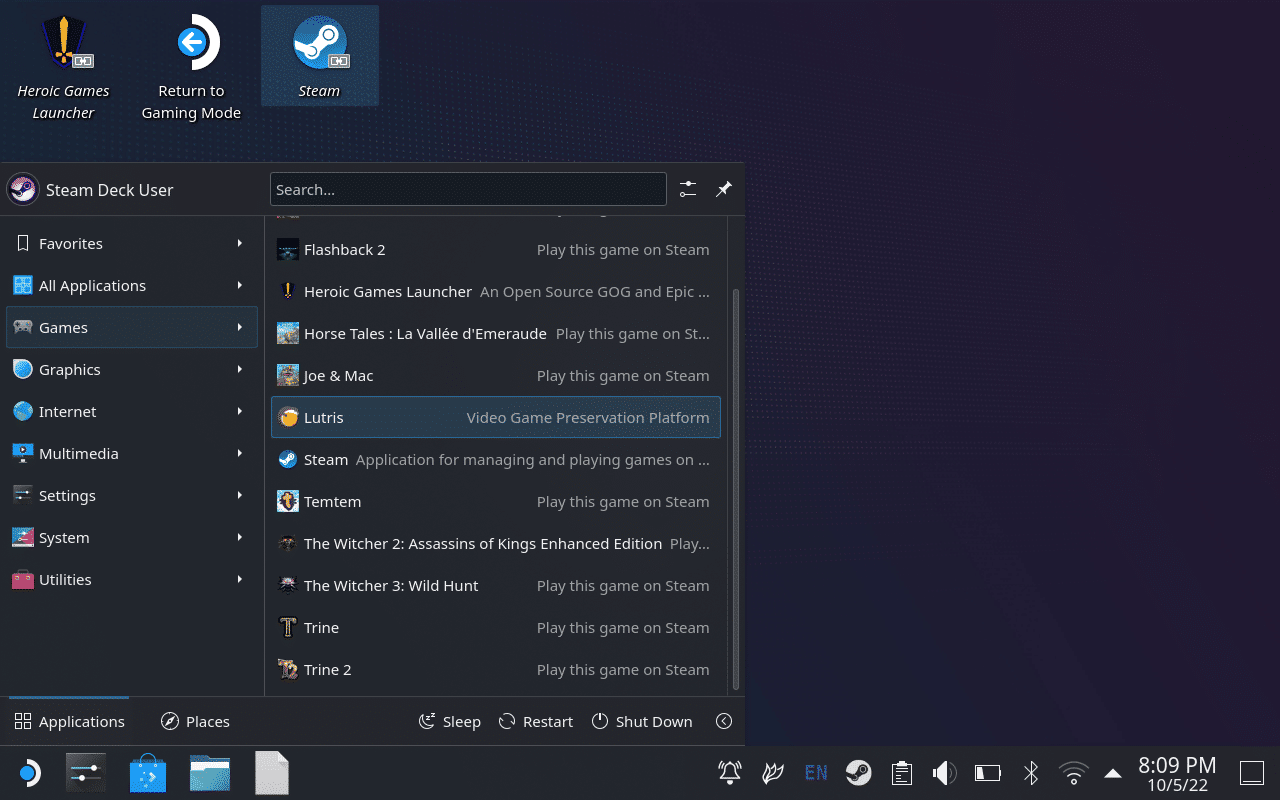Open Bluetooth settings tray icon
The width and height of the screenshot is (1280, 800).
pyautogui.click(x=1031, y=772)
